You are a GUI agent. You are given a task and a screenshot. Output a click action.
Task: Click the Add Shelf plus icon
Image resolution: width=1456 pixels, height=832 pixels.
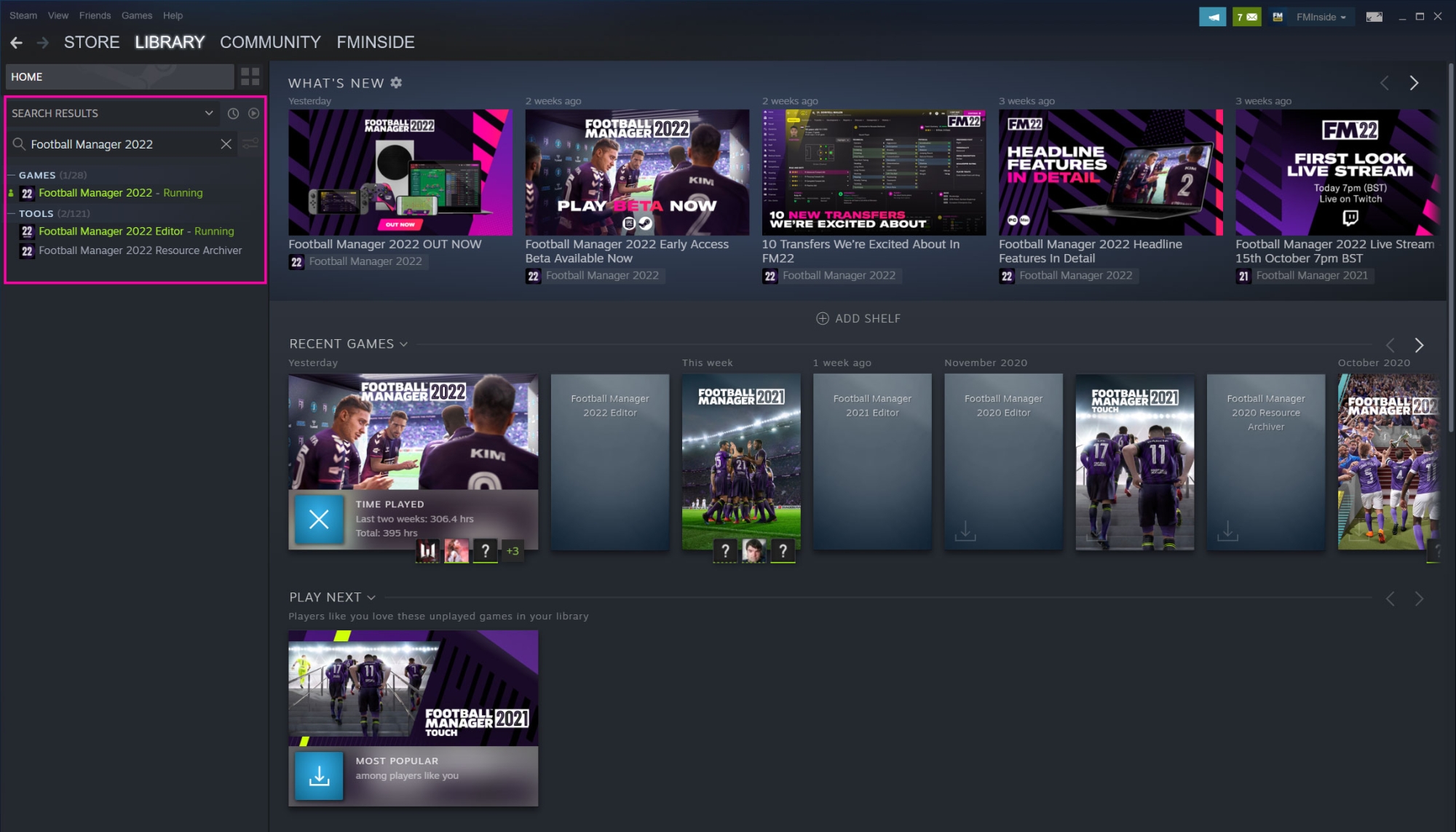click(821, 318)
